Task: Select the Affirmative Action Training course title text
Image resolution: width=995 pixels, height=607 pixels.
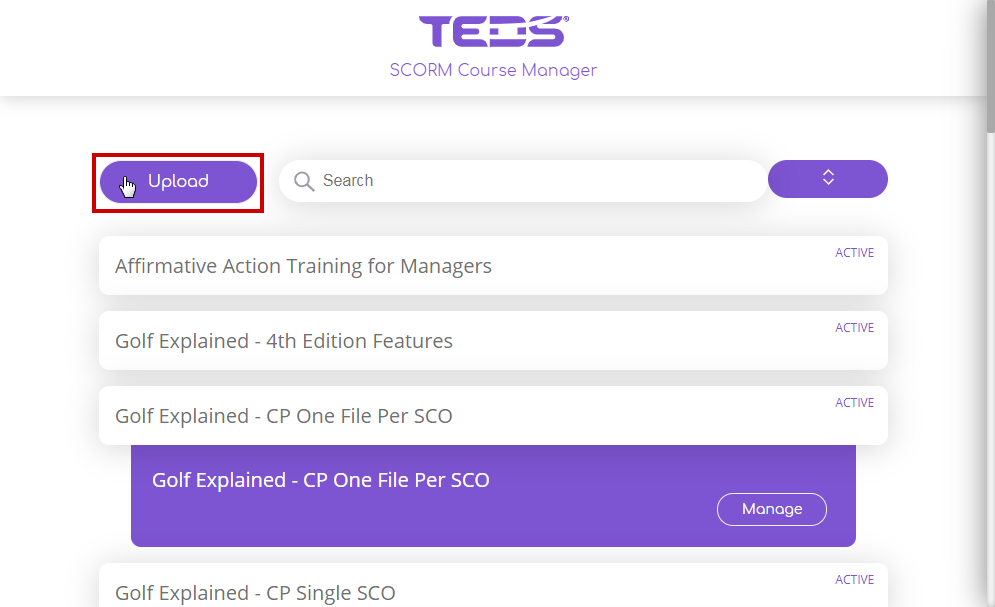Action: coord(303,266)
